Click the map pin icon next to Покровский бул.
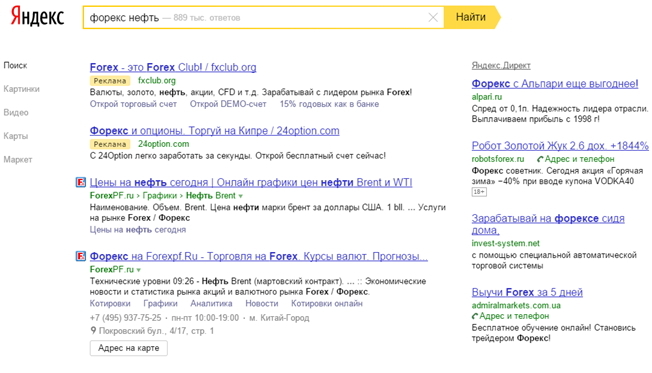 coord(93,331)
